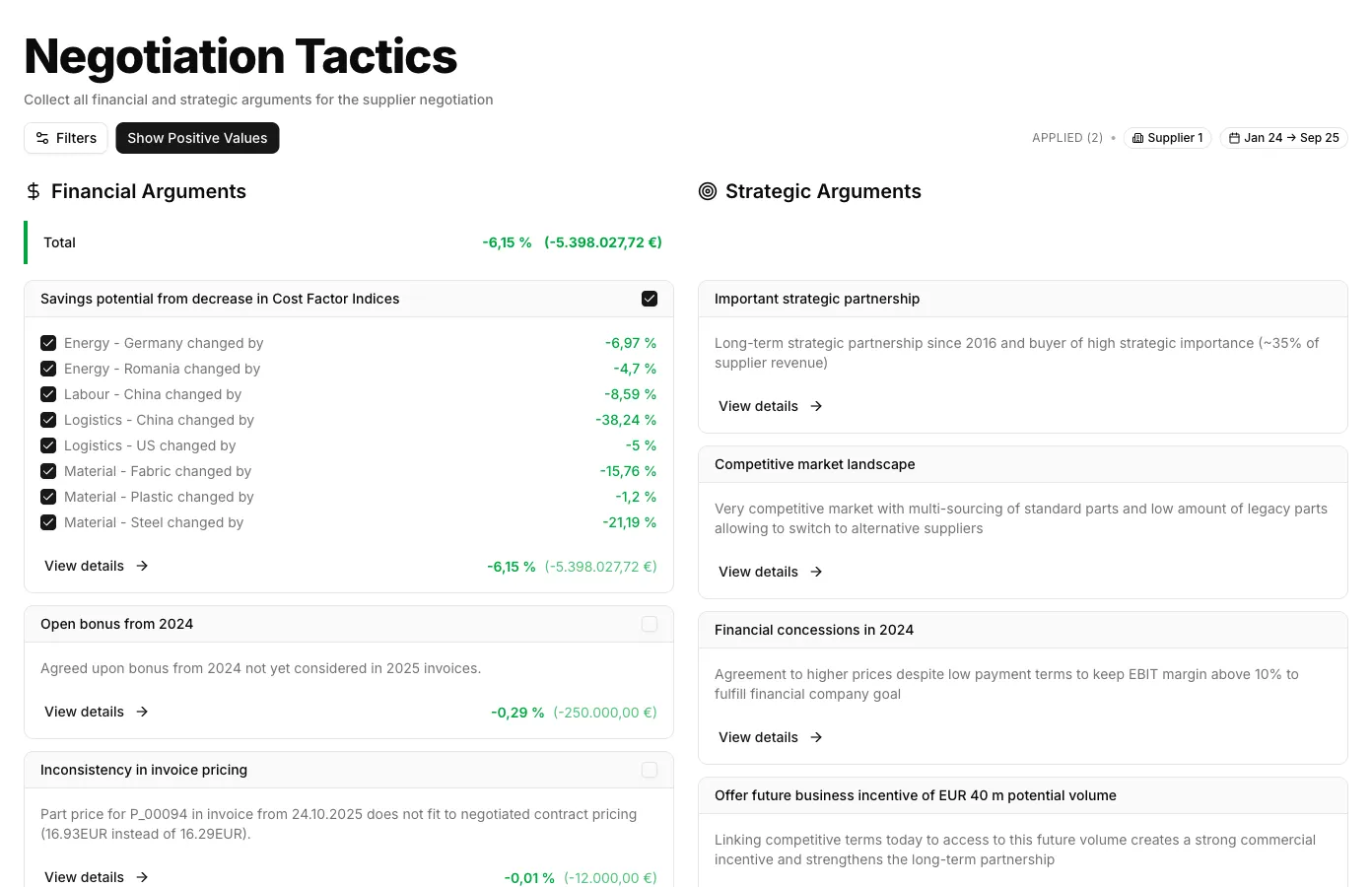View details of Important strategic partnership
The width and height of the screenshot is (1372, 887).
coord(758,406)
